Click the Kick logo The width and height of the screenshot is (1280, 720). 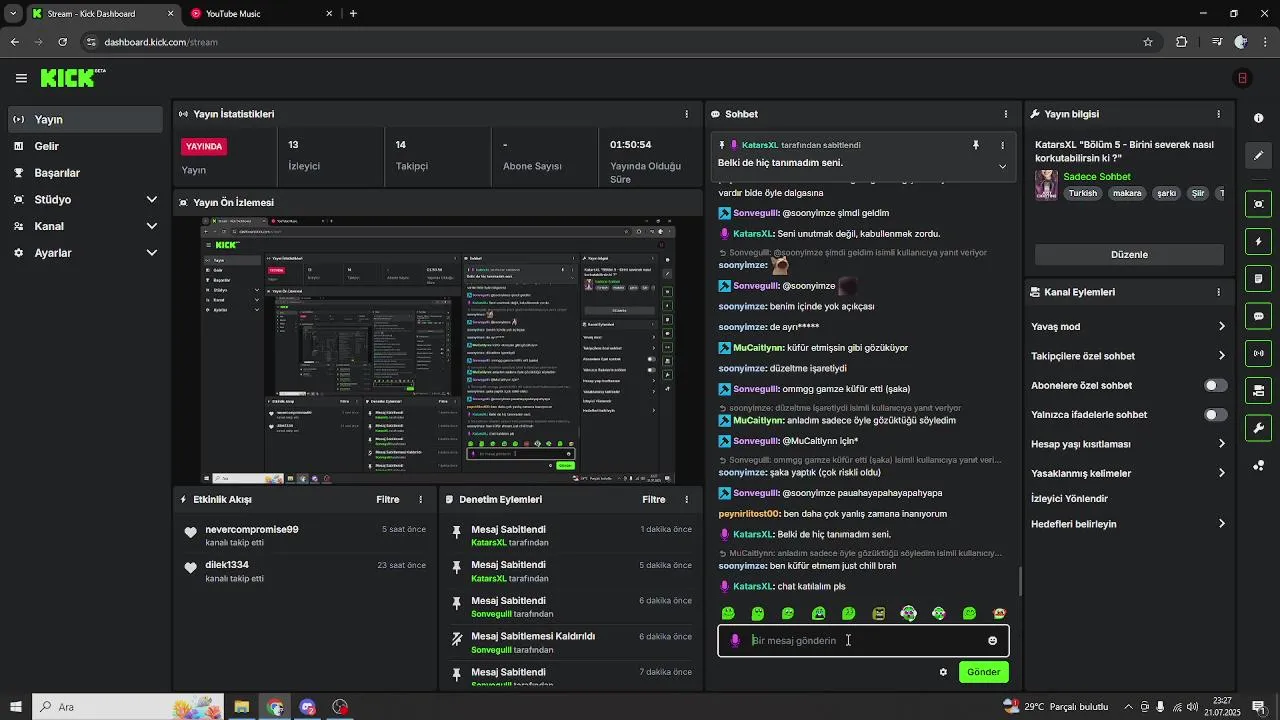pyautogui.click(x=72, y=78)
